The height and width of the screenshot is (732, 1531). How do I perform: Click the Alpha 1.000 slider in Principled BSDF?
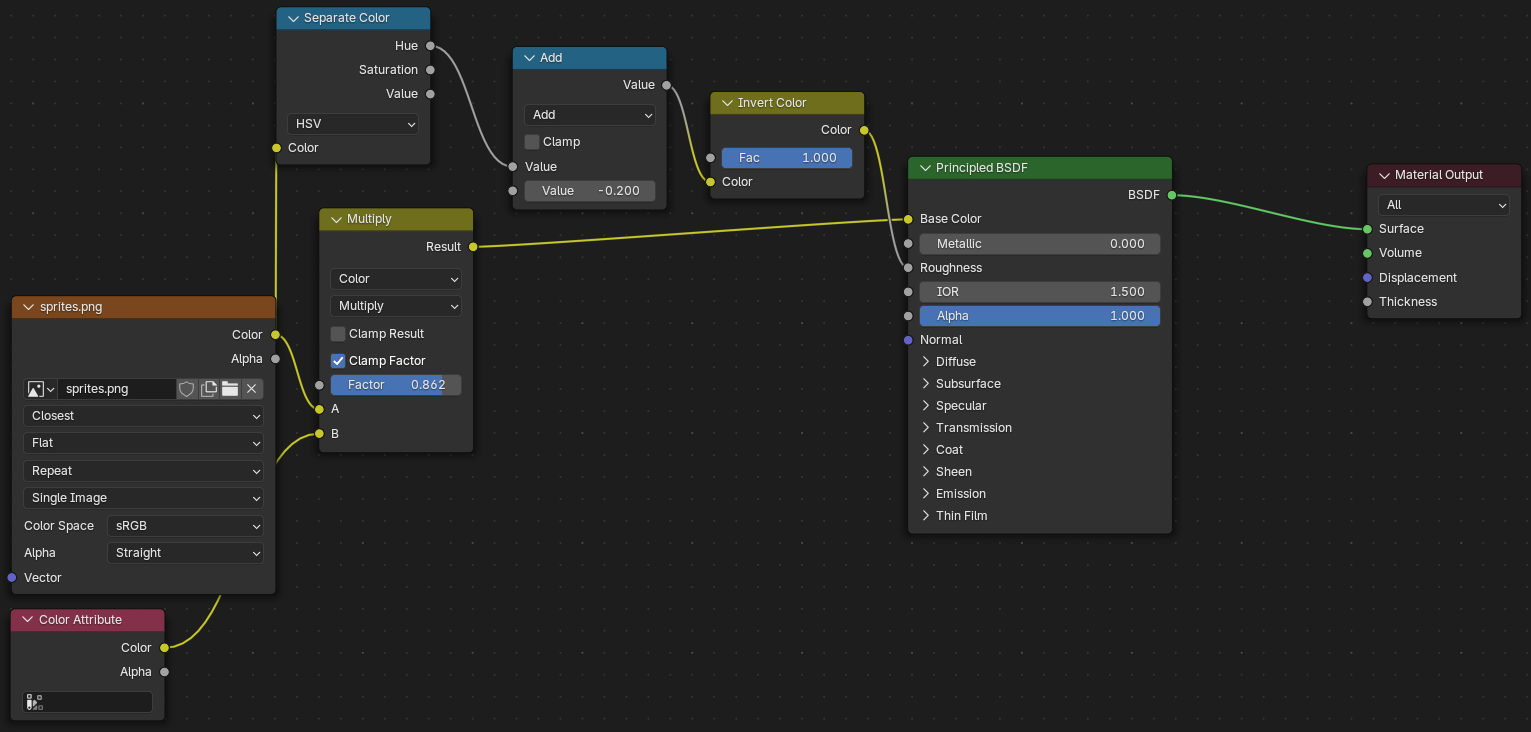1040,316
